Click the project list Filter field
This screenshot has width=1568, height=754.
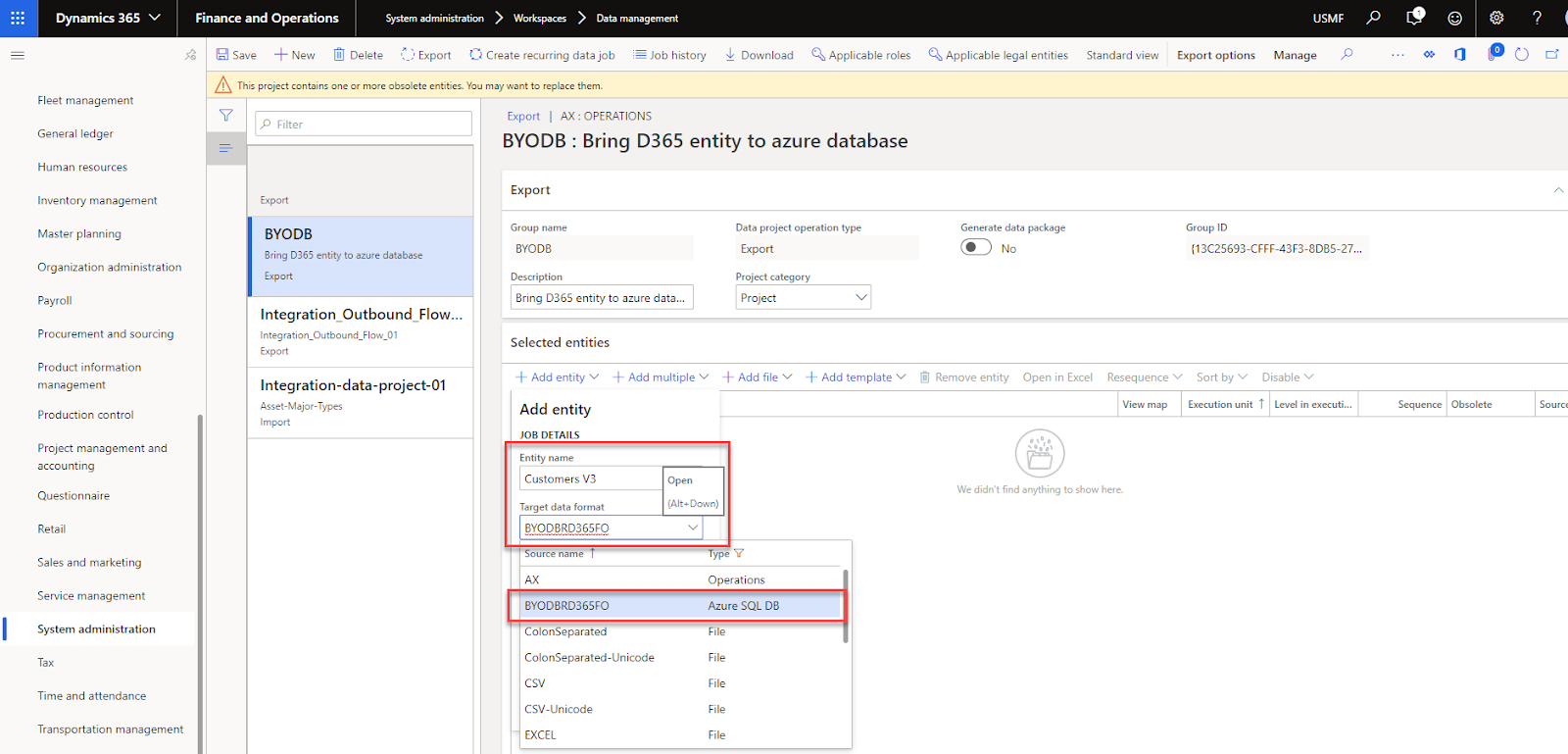(x=364, y=124)
